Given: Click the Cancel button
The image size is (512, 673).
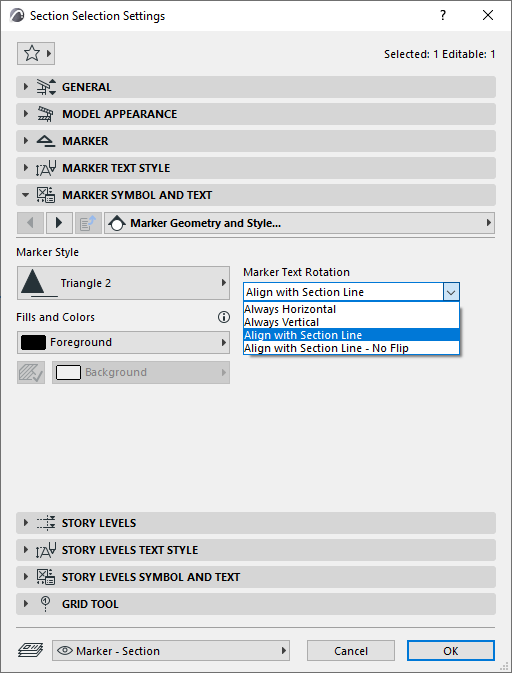Looking at the screenshot, I should [x=351, y=651].
